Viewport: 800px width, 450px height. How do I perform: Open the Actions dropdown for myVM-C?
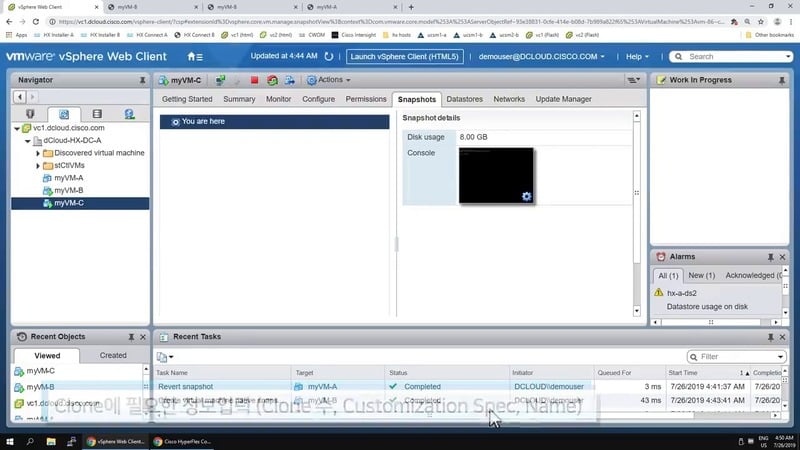coord(329,80)
